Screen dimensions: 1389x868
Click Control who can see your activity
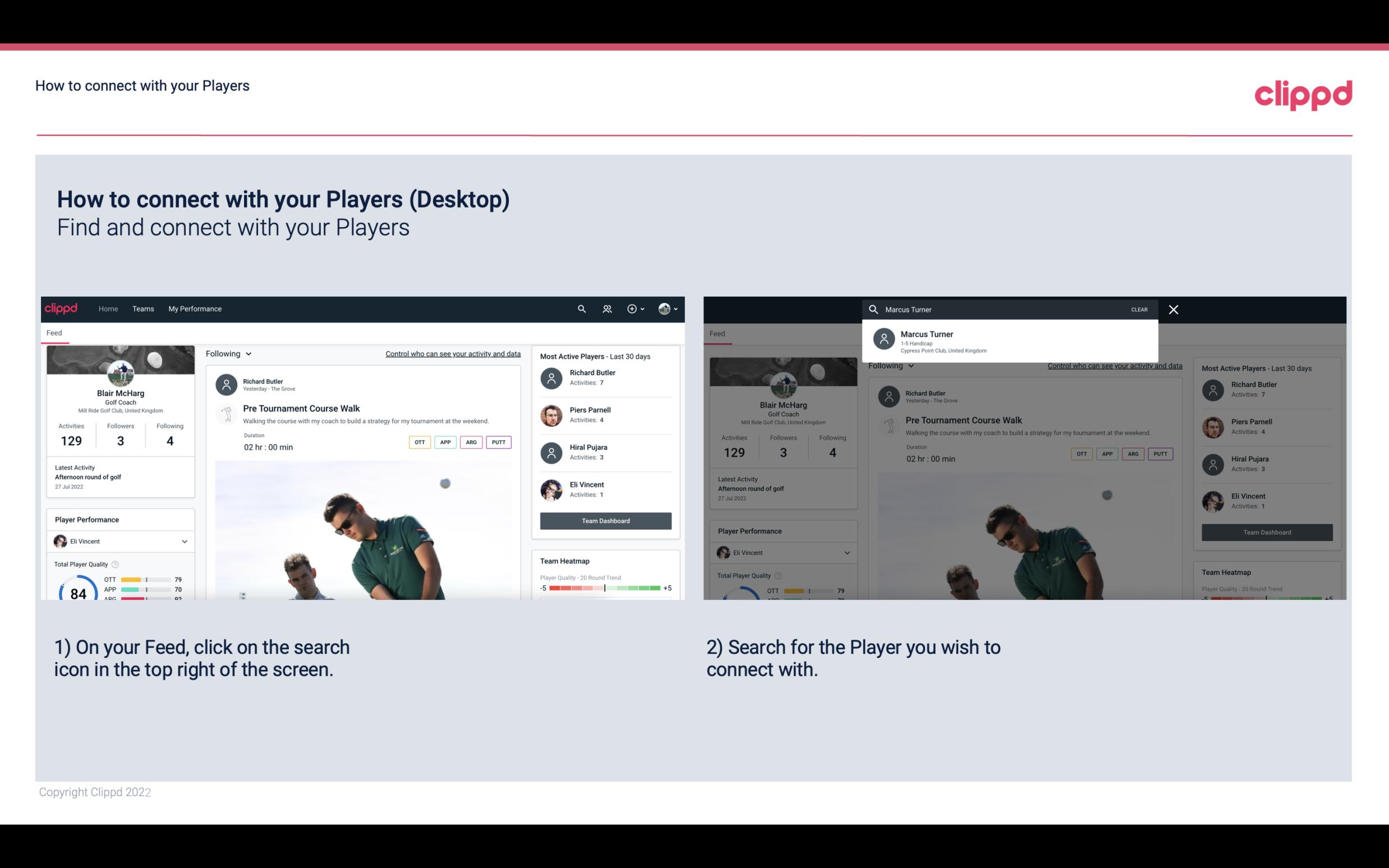point(452,353)
